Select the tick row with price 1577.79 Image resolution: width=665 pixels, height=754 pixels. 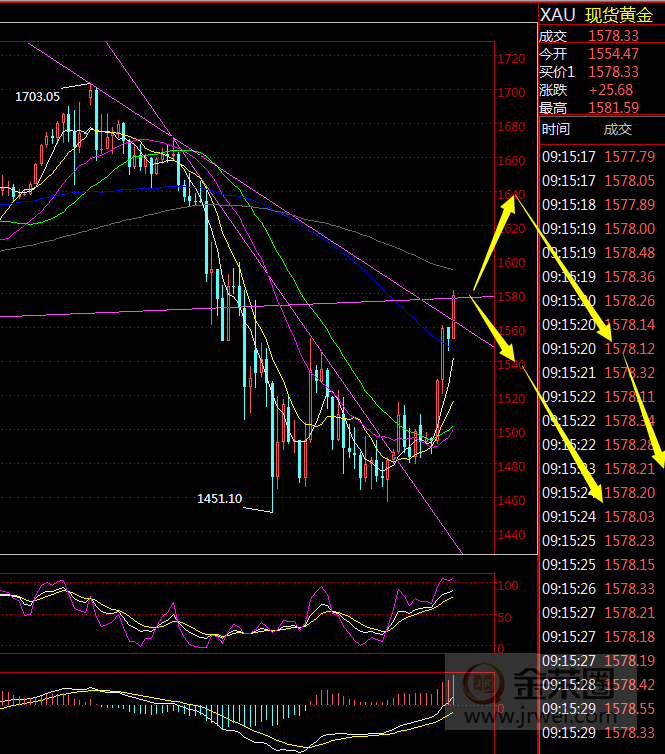[x=600, y=157]
